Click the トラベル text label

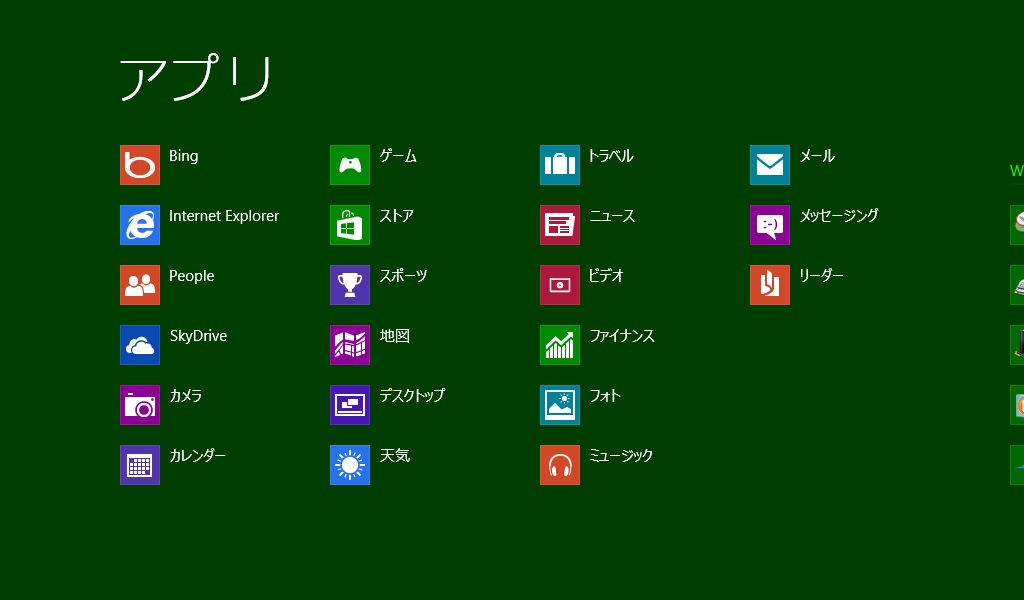click(611, 156)
